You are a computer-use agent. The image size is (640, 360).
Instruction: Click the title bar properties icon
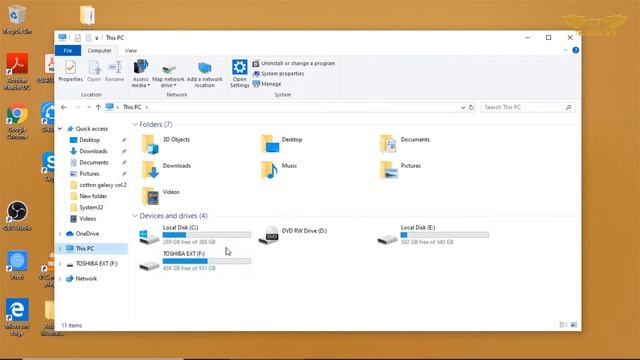[78, 38]
